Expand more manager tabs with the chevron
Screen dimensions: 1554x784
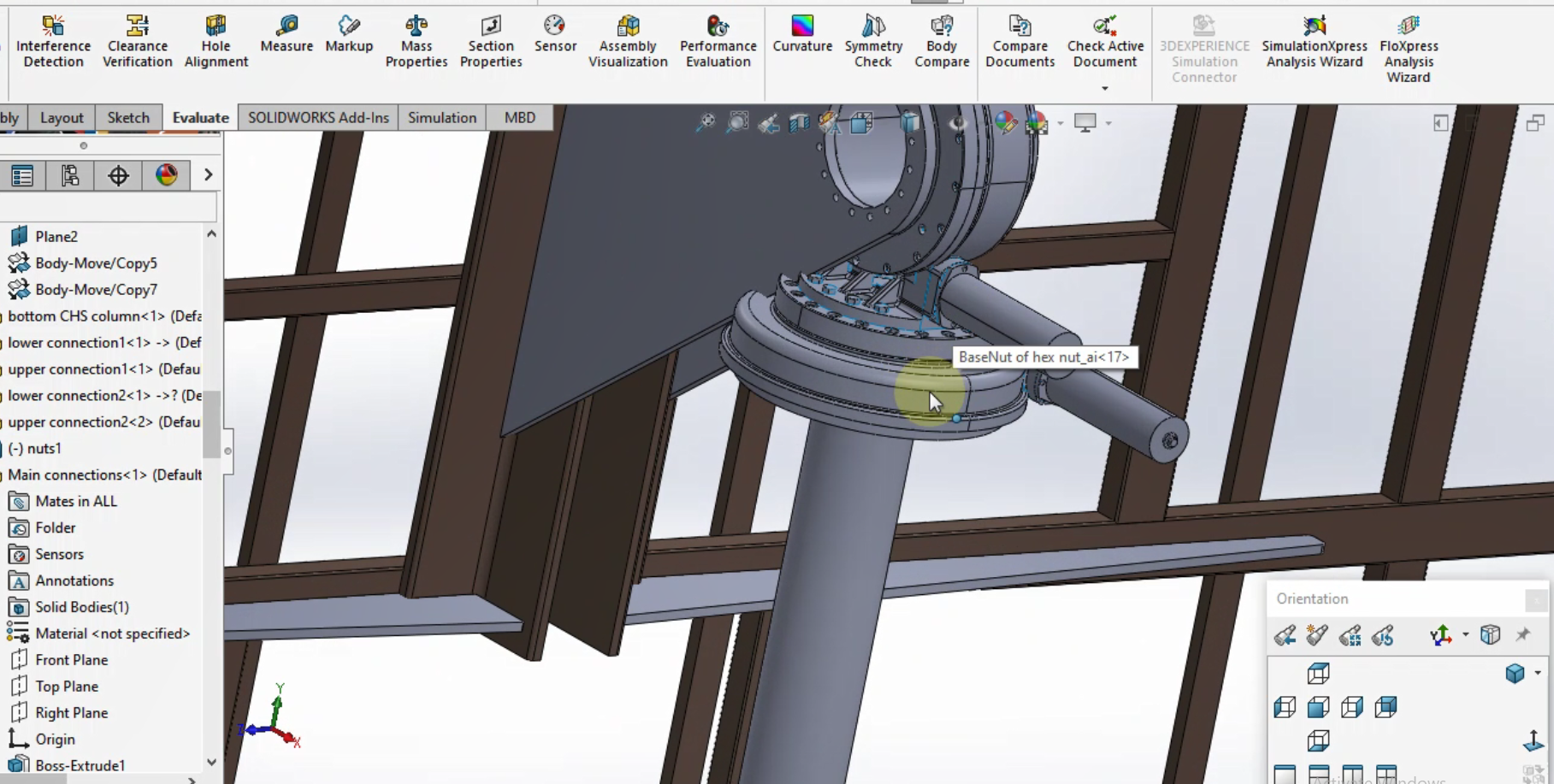[208, 175]
